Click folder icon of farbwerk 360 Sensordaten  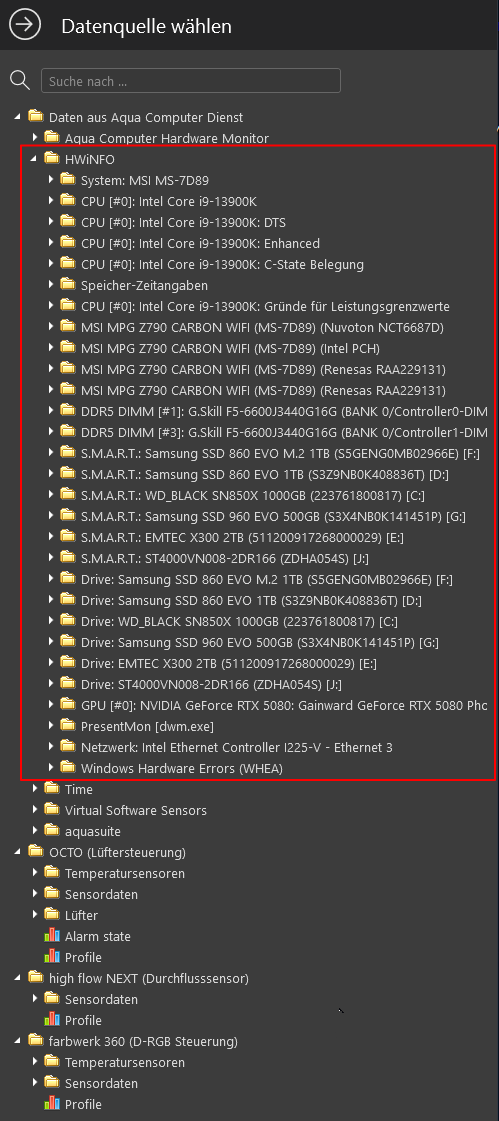point(51,1082)
